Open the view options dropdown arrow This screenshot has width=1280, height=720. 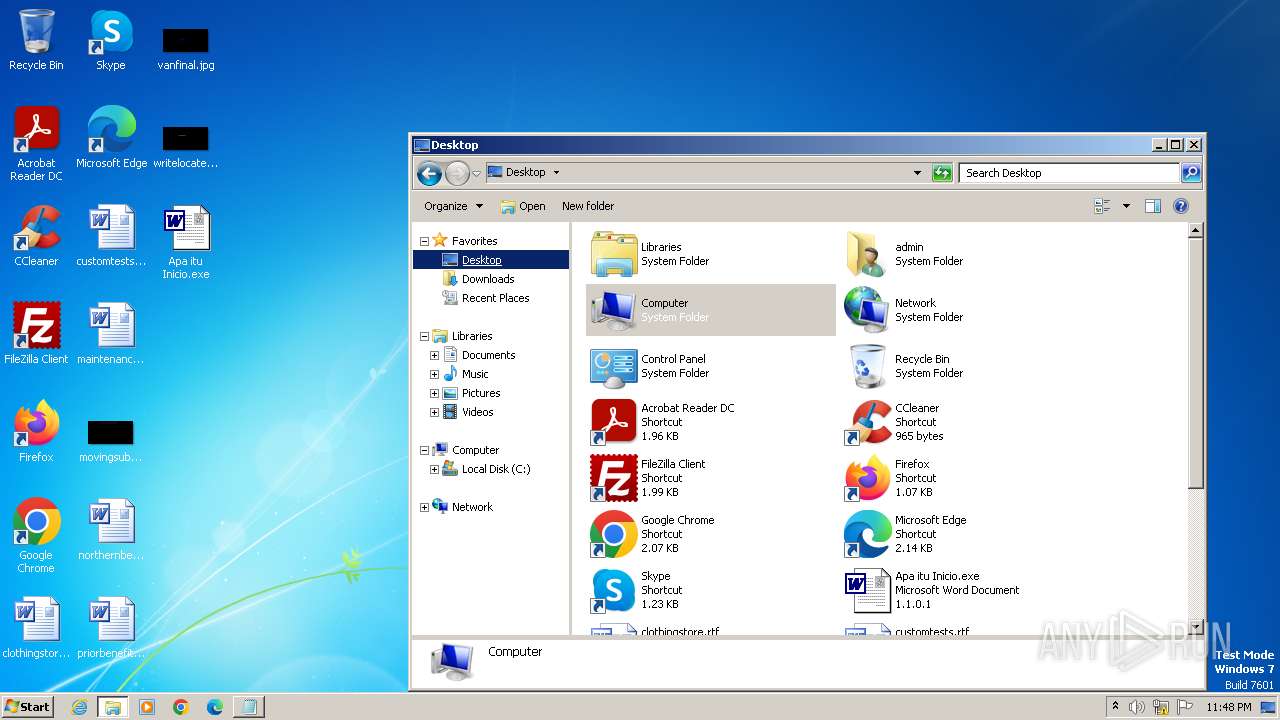[1126, 206]
